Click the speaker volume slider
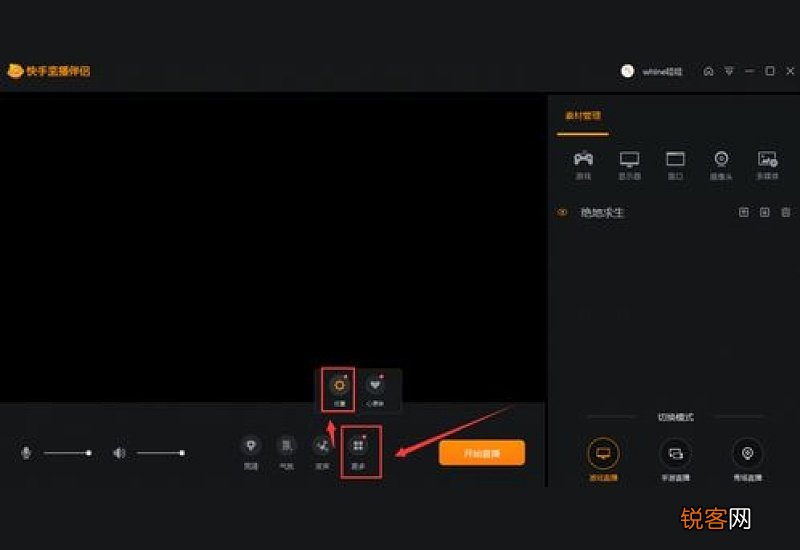 pyautogui.click(x=161, y=453)
